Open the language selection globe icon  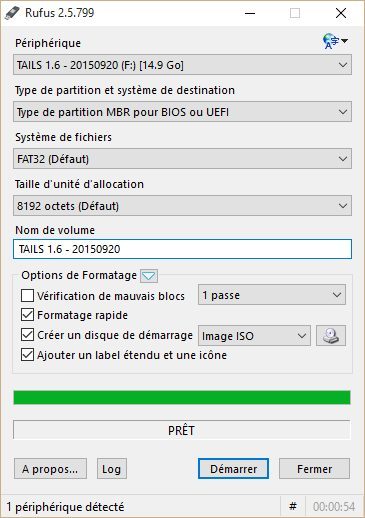(335, 41)
